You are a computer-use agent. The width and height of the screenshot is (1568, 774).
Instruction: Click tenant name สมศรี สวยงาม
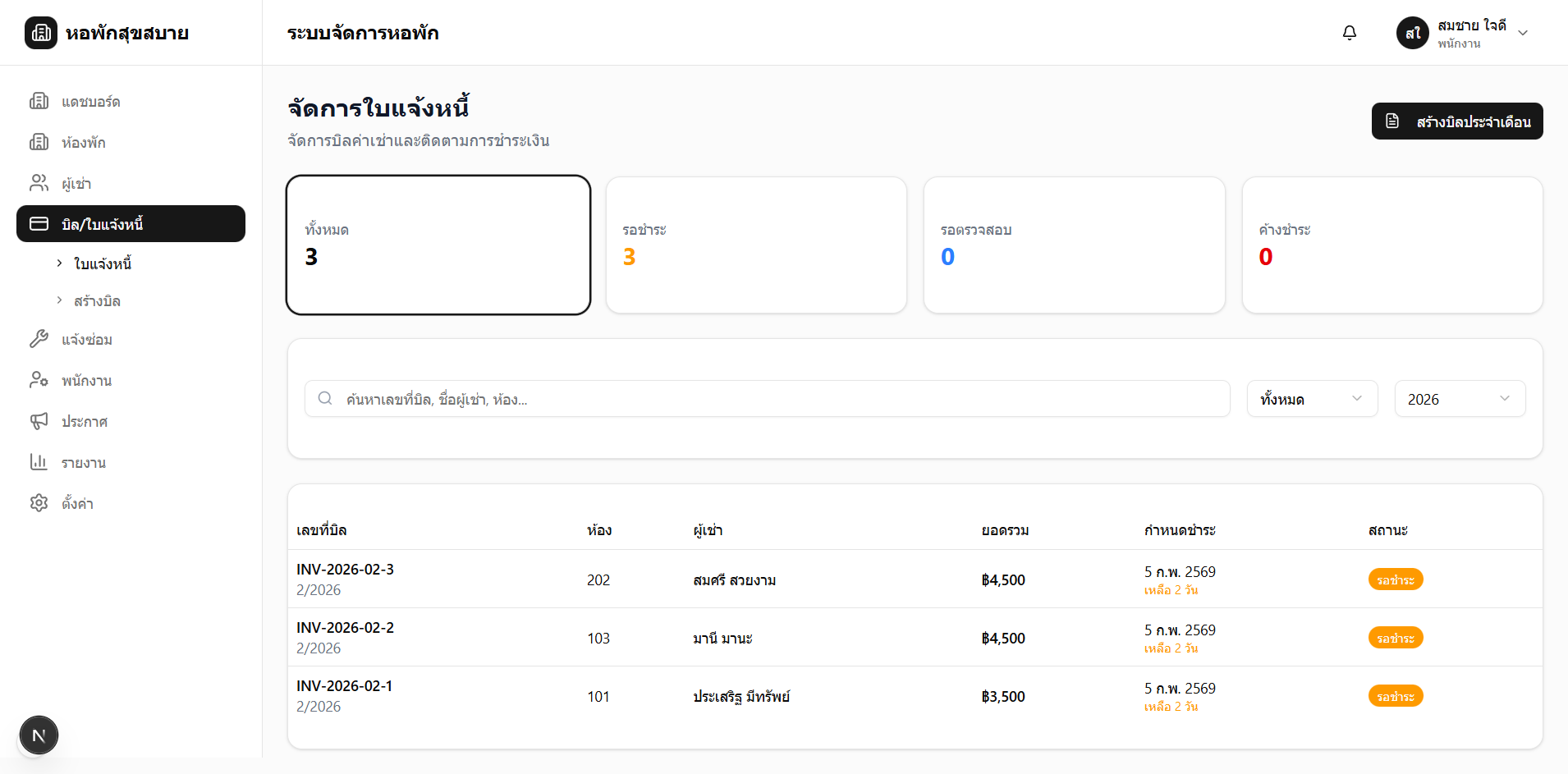point(734,580)
